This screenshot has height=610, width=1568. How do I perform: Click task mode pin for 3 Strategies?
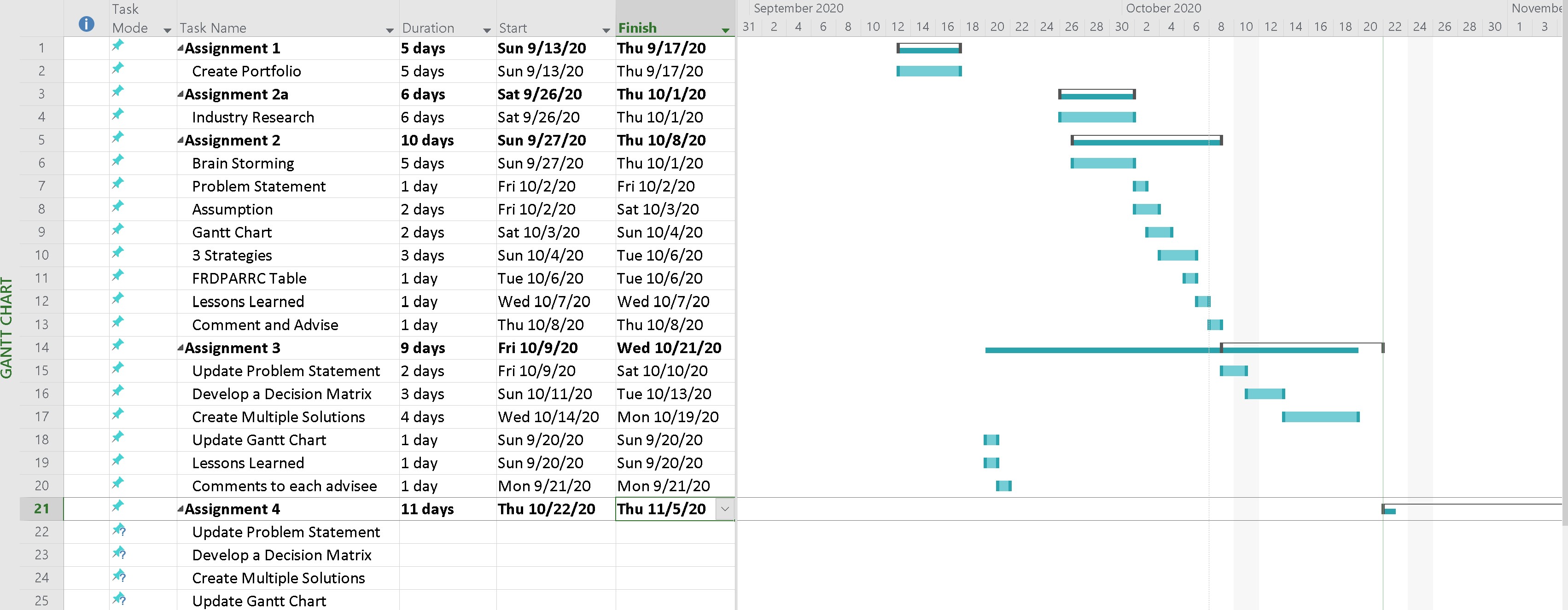[117, 252]
